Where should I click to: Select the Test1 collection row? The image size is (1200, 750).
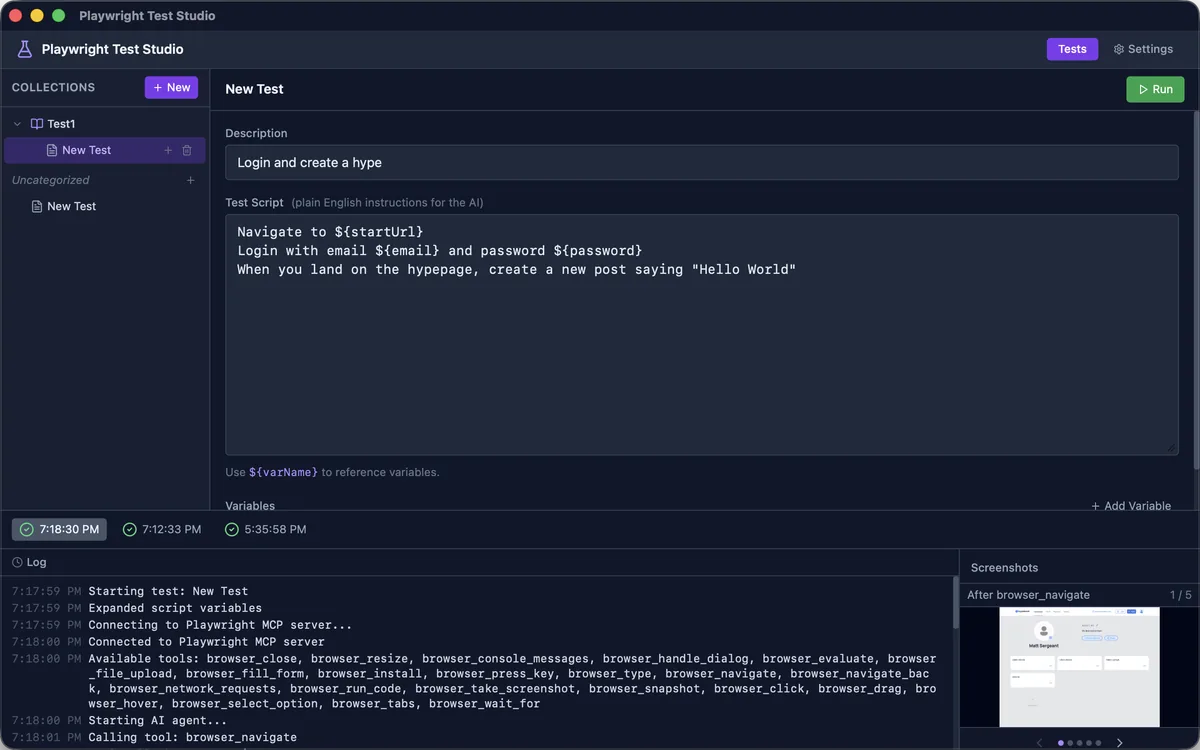(105, 124)
